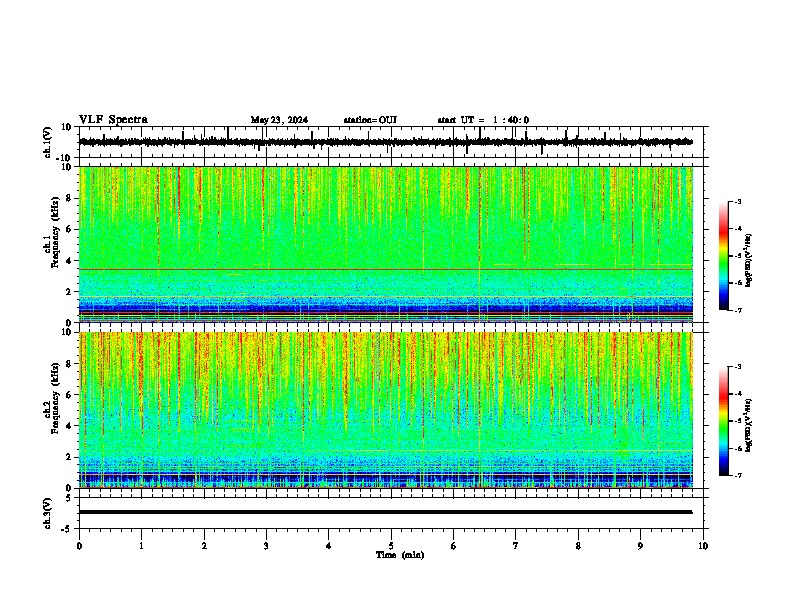The image size is (792, 612).
Task: Click inside the ch.2 spectrogram panel
Action: (x=386, y=410)
